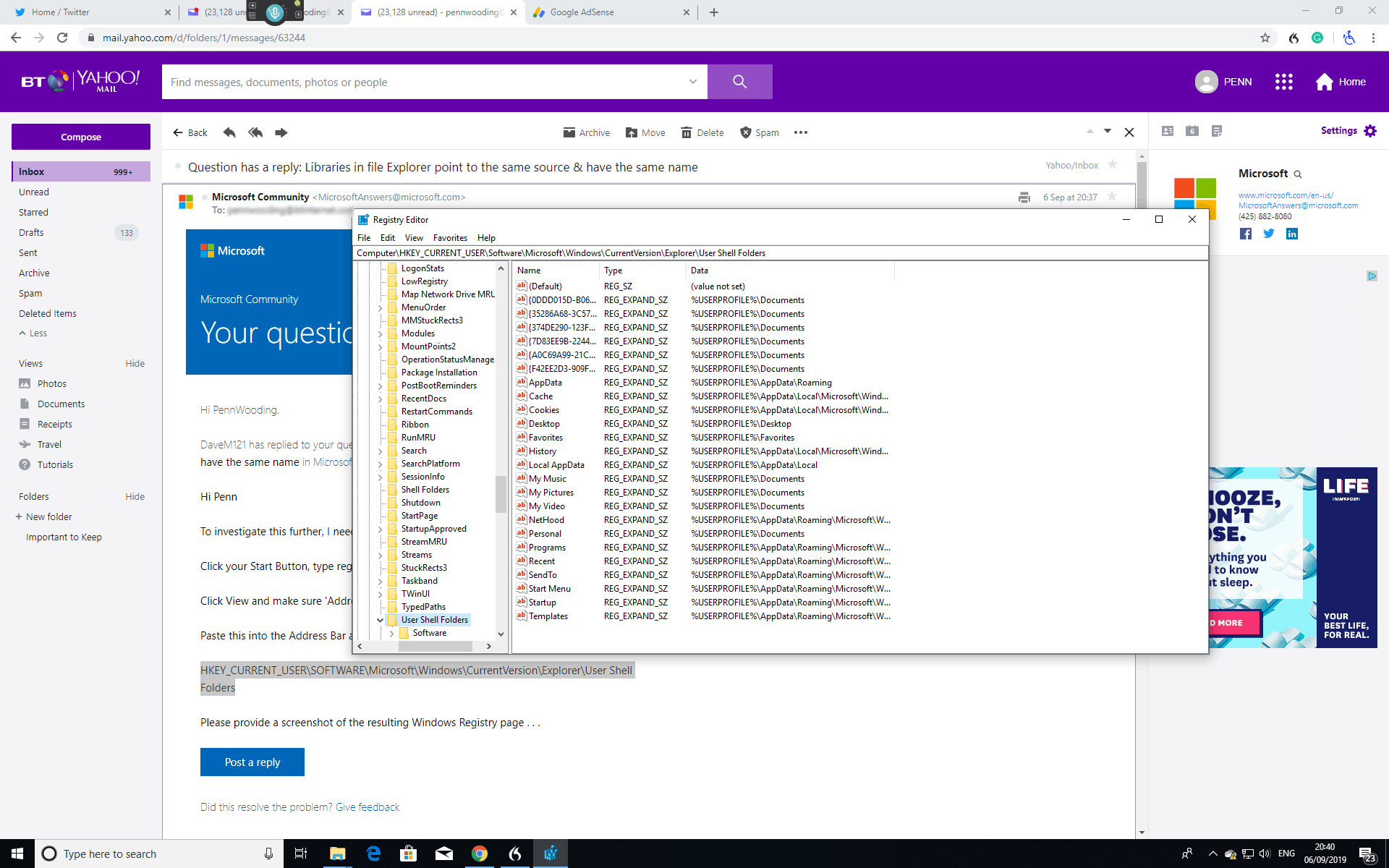1389x868 pixels.
Task: Collapse folder list with Less
Action: tap(33, 333)
